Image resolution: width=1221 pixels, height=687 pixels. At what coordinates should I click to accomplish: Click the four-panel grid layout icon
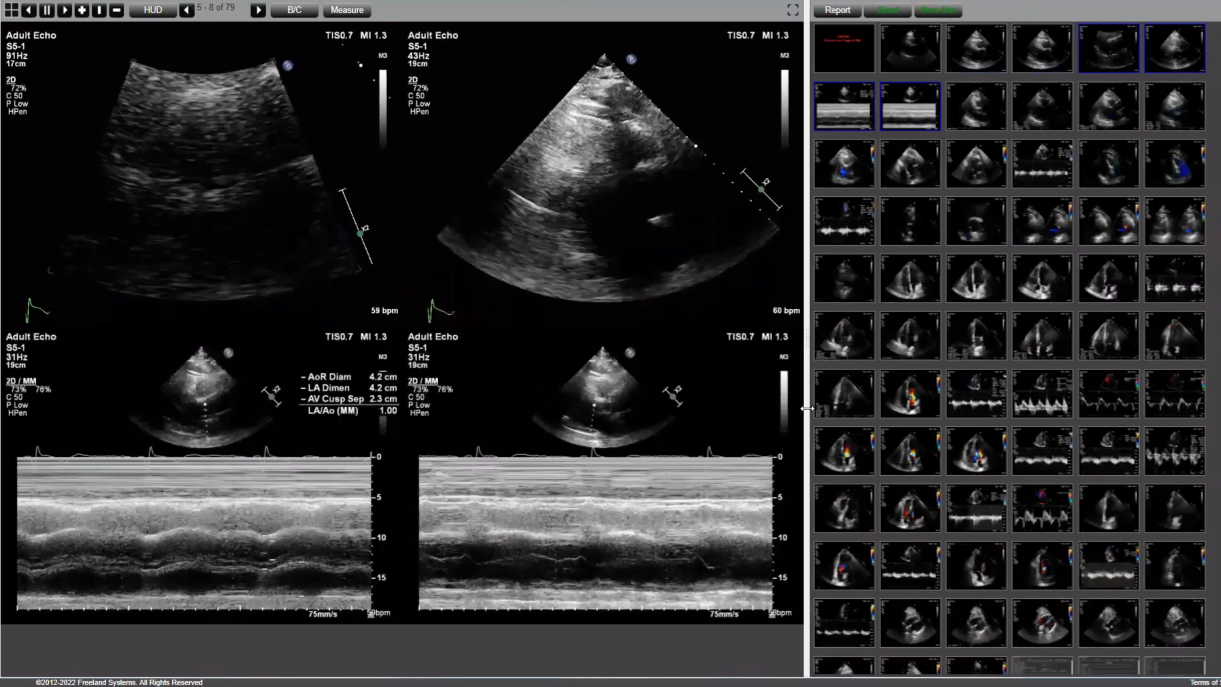10,10
